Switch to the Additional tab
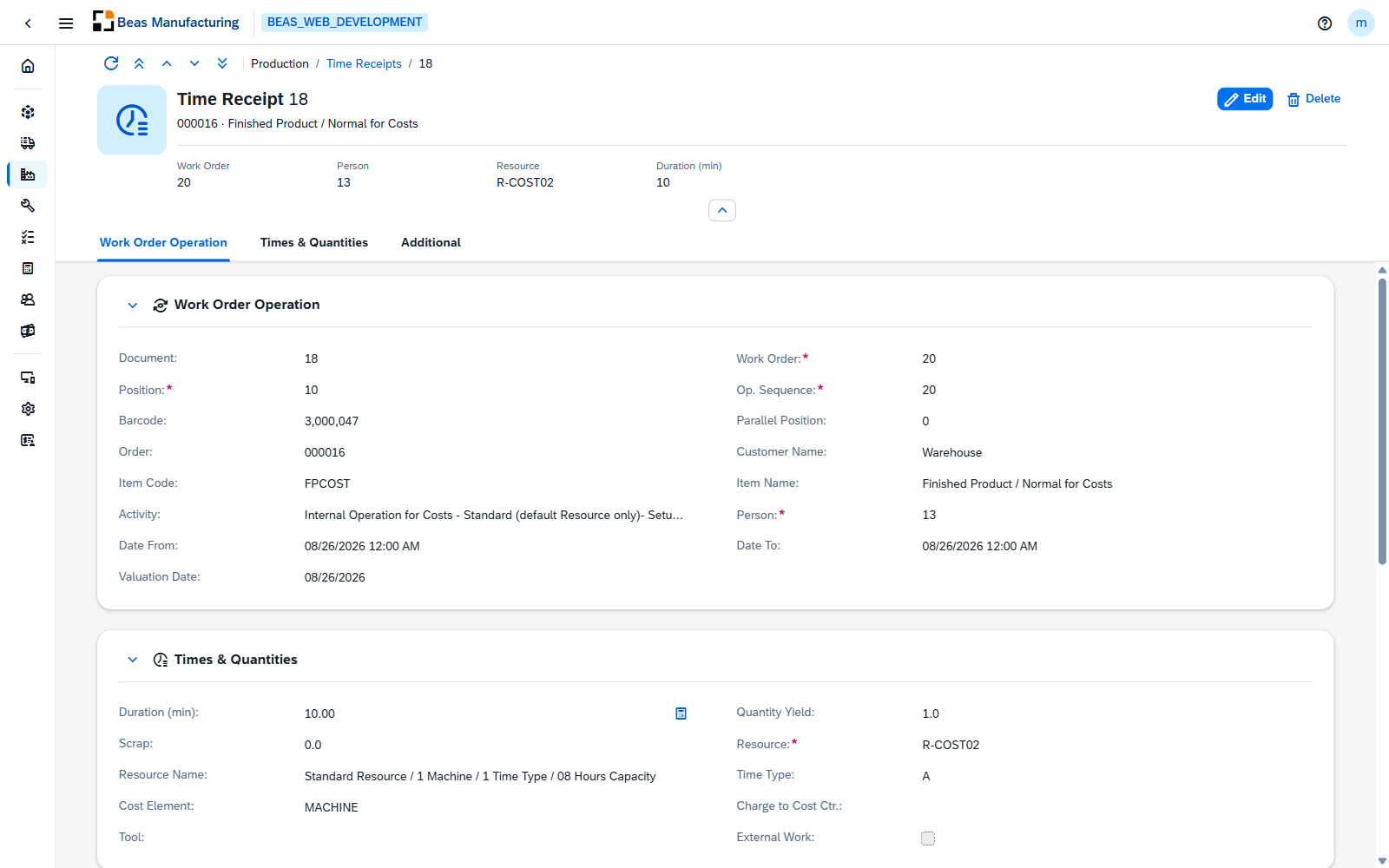1389x868 pixels. pyautogui.click(x=431, y=242)
